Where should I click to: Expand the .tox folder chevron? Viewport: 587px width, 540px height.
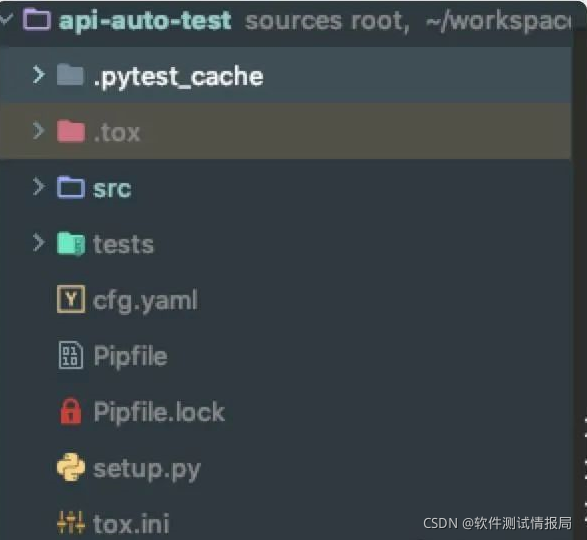[x=39, y=131]
